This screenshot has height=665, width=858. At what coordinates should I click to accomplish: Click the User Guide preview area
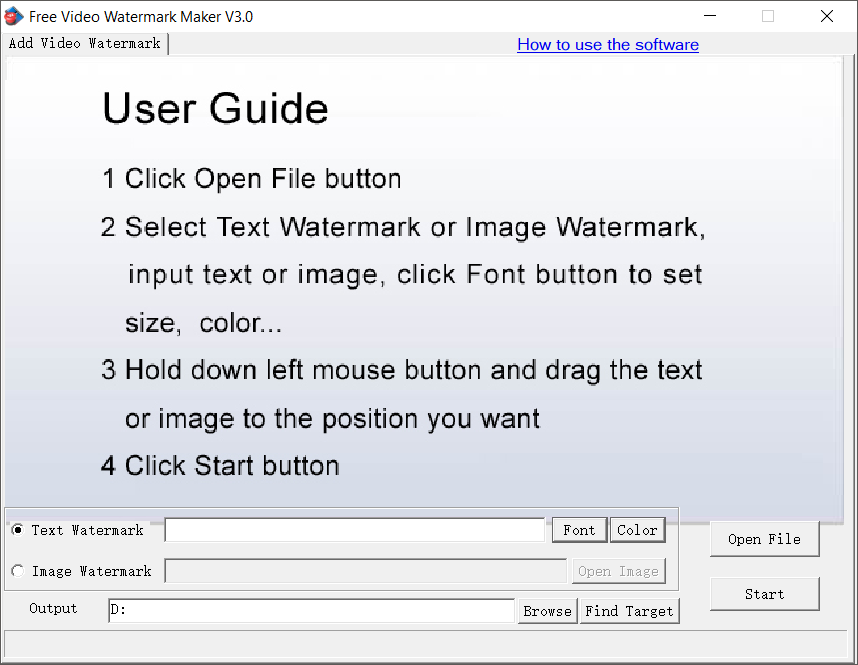click(x=422, y=280)
